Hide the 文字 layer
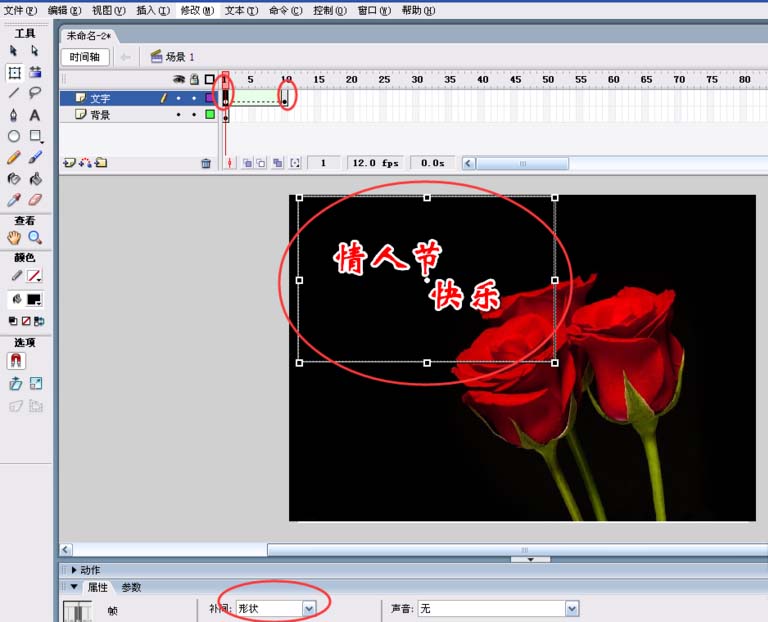Screen dimensions: 768x622 (178, 98)
